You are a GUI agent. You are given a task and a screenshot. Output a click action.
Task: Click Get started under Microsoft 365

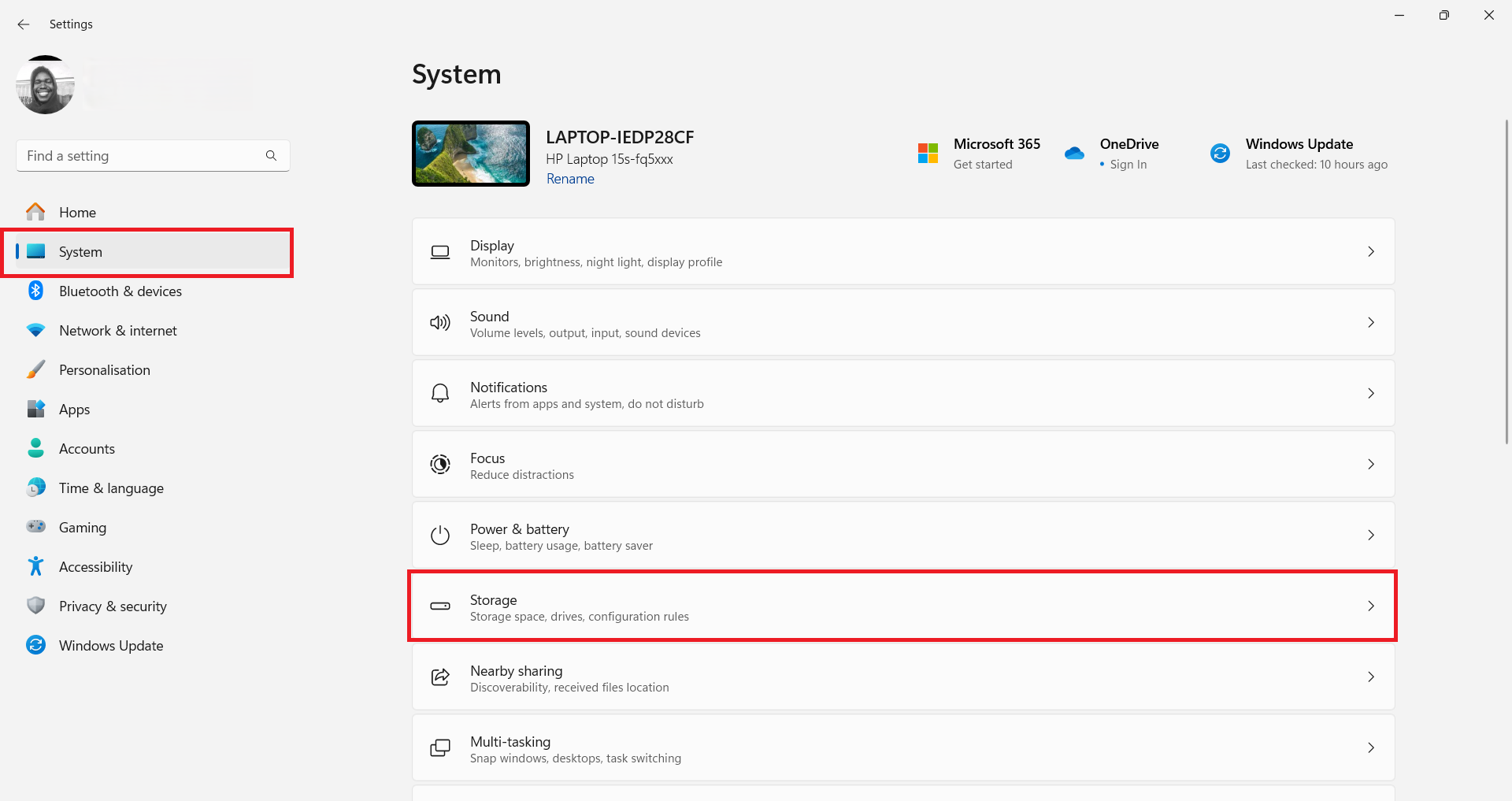[x=983, y=164]
